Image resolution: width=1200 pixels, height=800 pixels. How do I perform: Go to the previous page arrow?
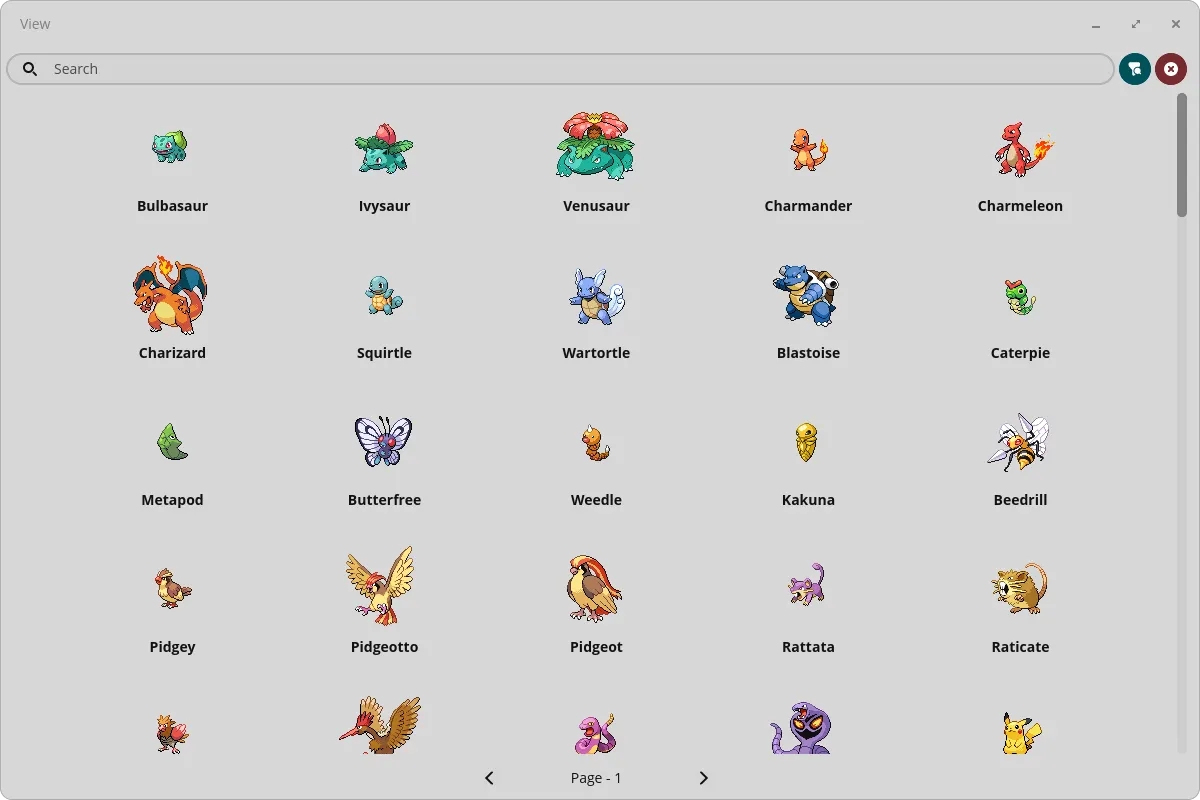click(489, 778)
